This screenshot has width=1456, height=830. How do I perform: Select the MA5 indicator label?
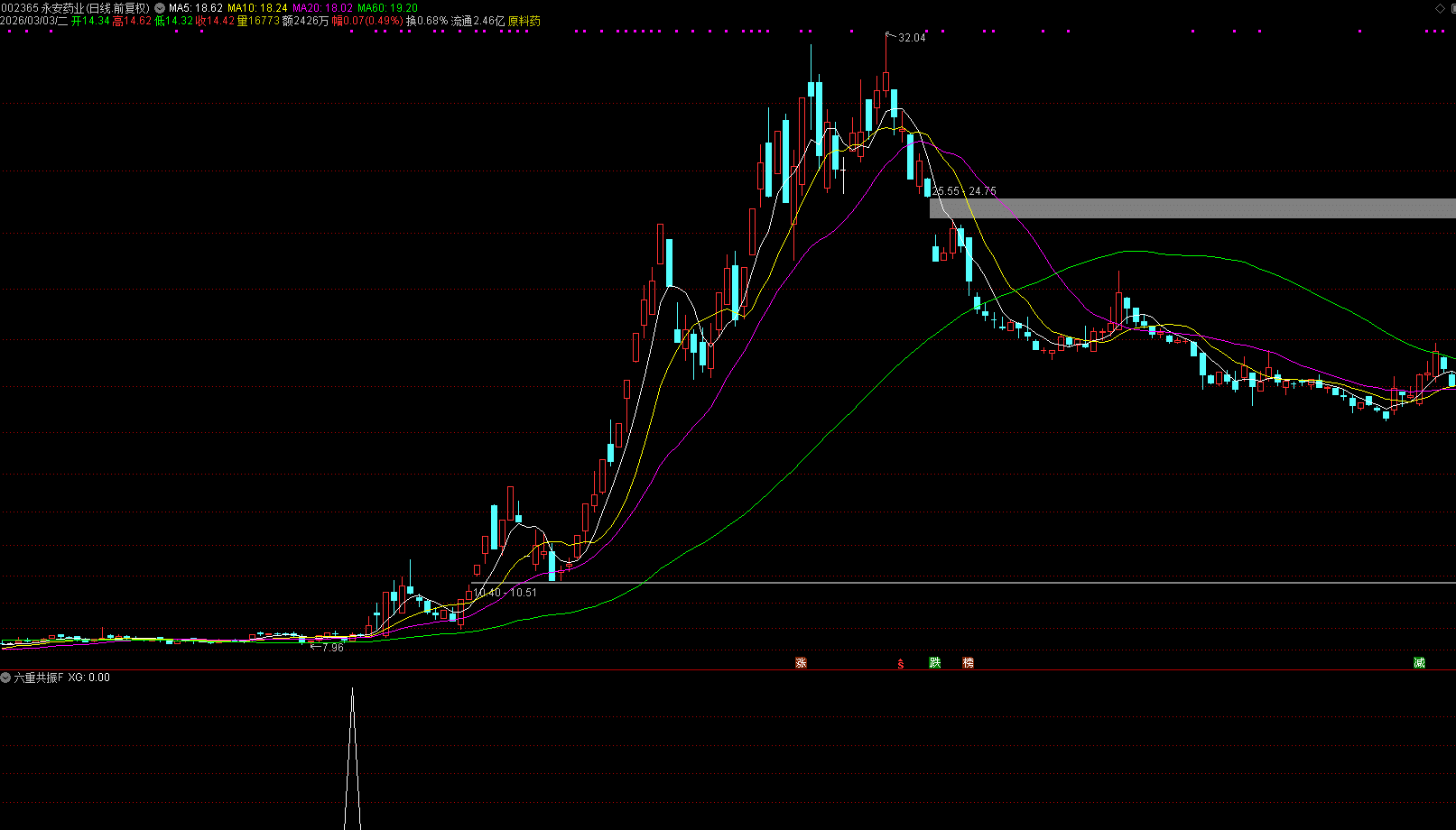[195, 8]
